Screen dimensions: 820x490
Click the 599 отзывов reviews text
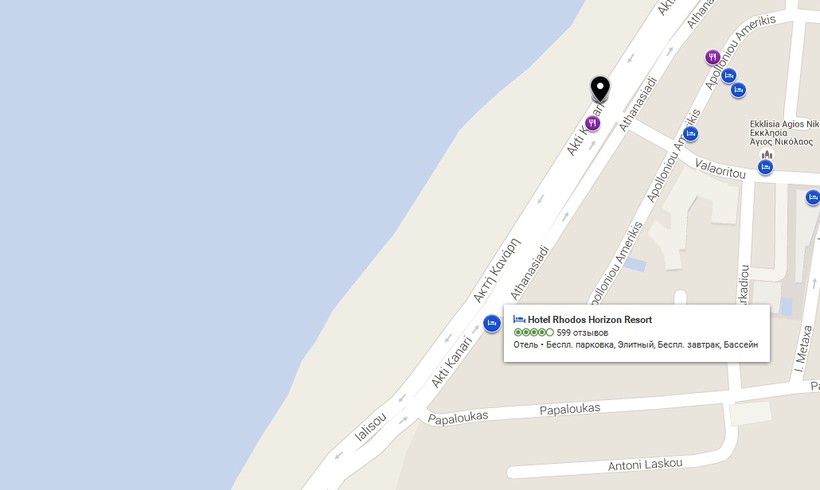[x=582, y=333]
